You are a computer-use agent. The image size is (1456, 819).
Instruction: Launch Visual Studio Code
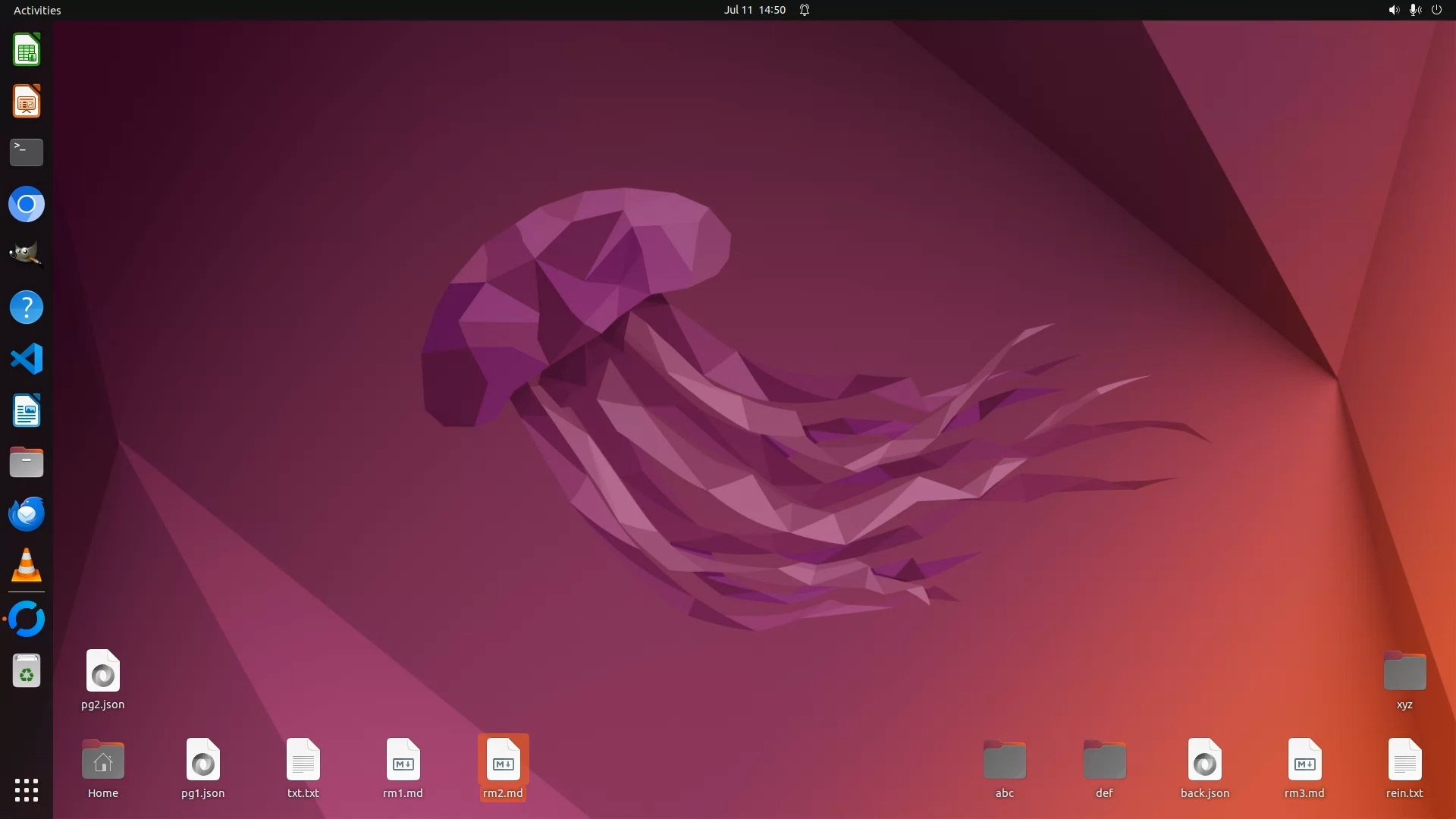tap(27, 359)
